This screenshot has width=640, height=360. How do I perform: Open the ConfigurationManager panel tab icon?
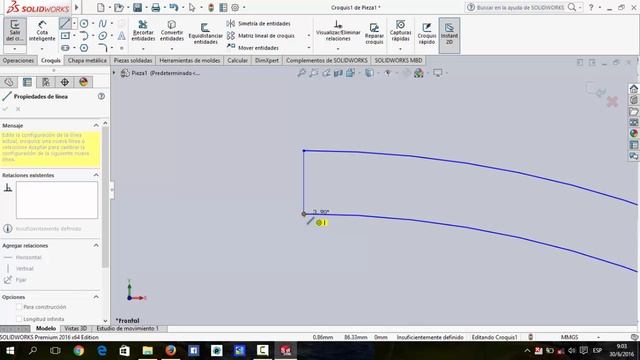coord(46,82)
